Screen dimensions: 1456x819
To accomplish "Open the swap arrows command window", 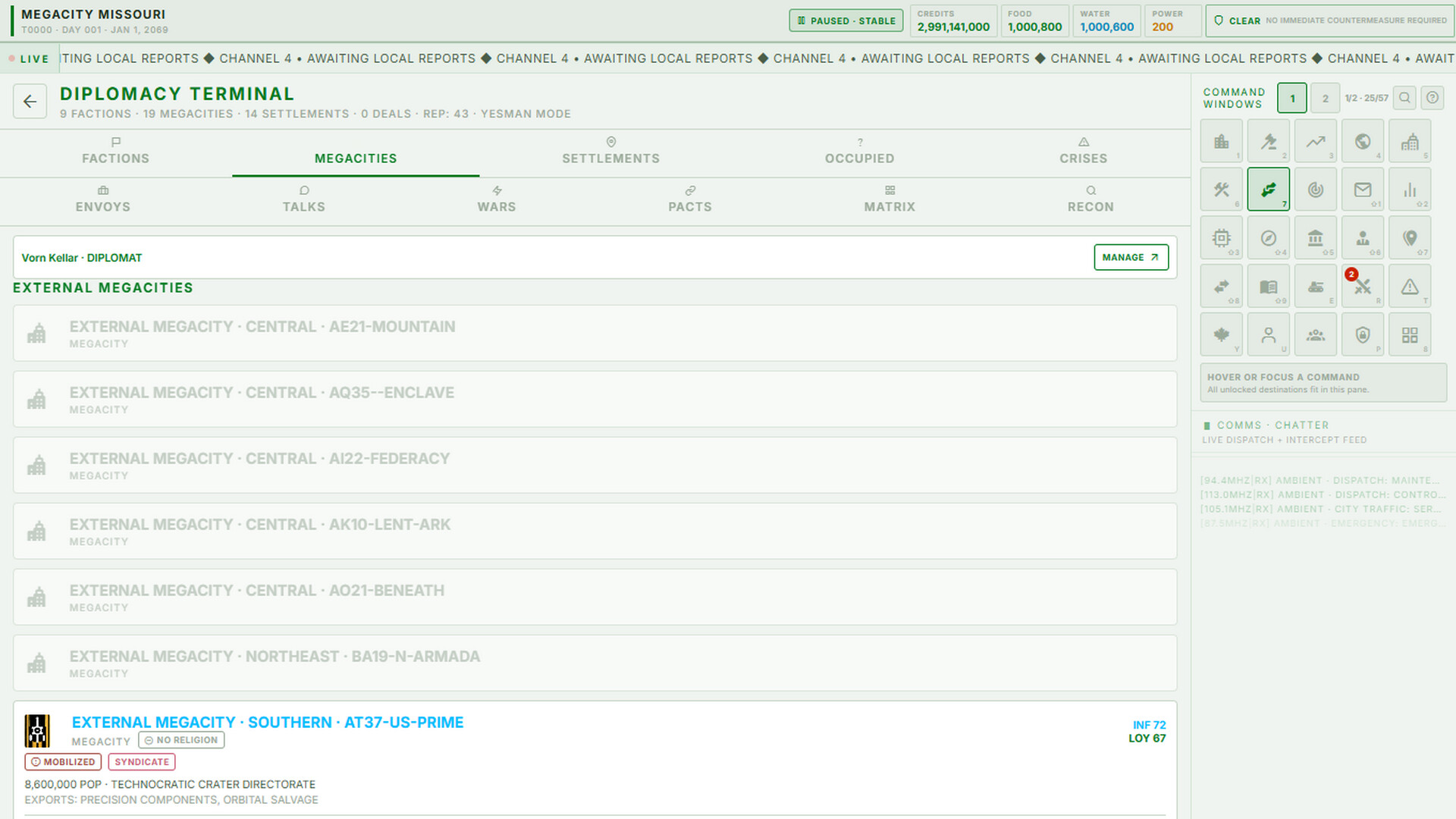I will coord(1222,287).
